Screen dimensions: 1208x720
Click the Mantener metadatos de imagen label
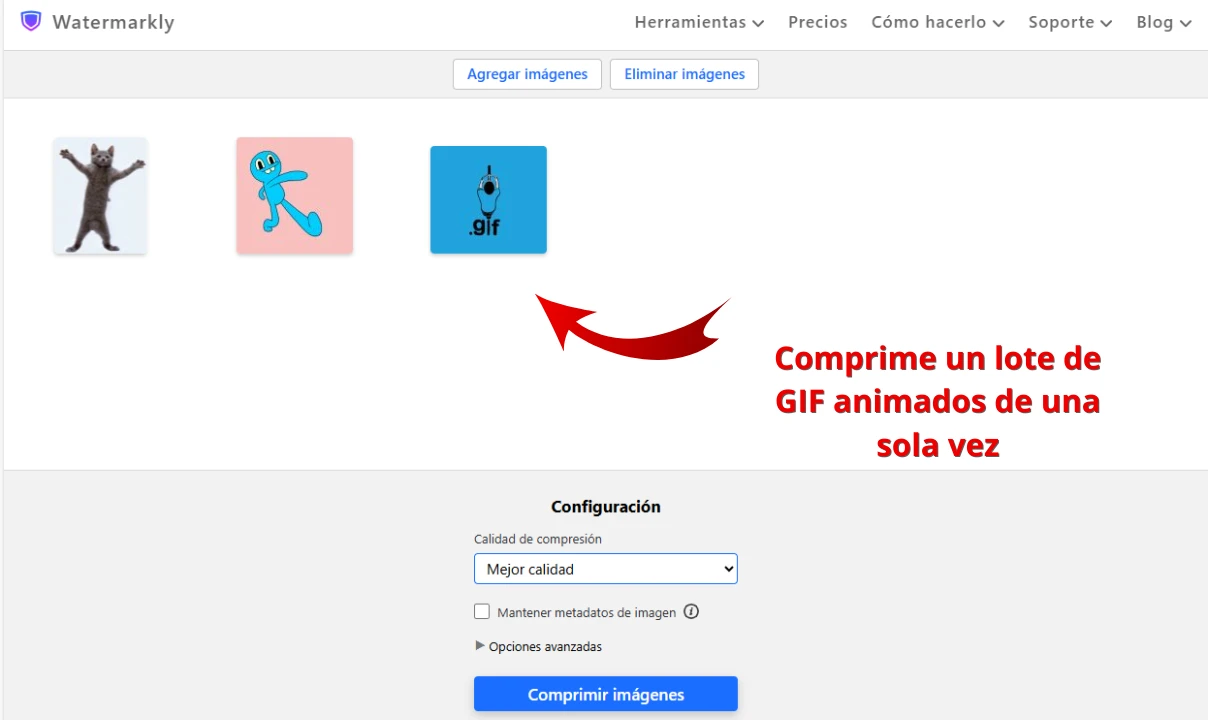pos(586,612)
